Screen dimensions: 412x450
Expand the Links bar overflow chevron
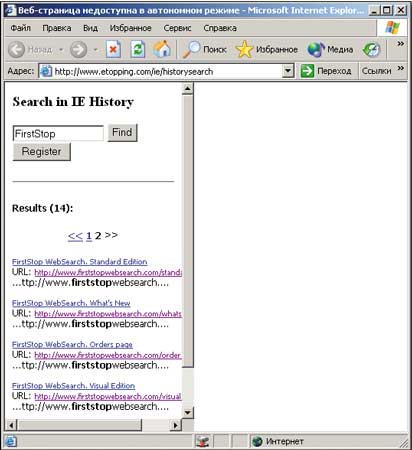point(401,68)
